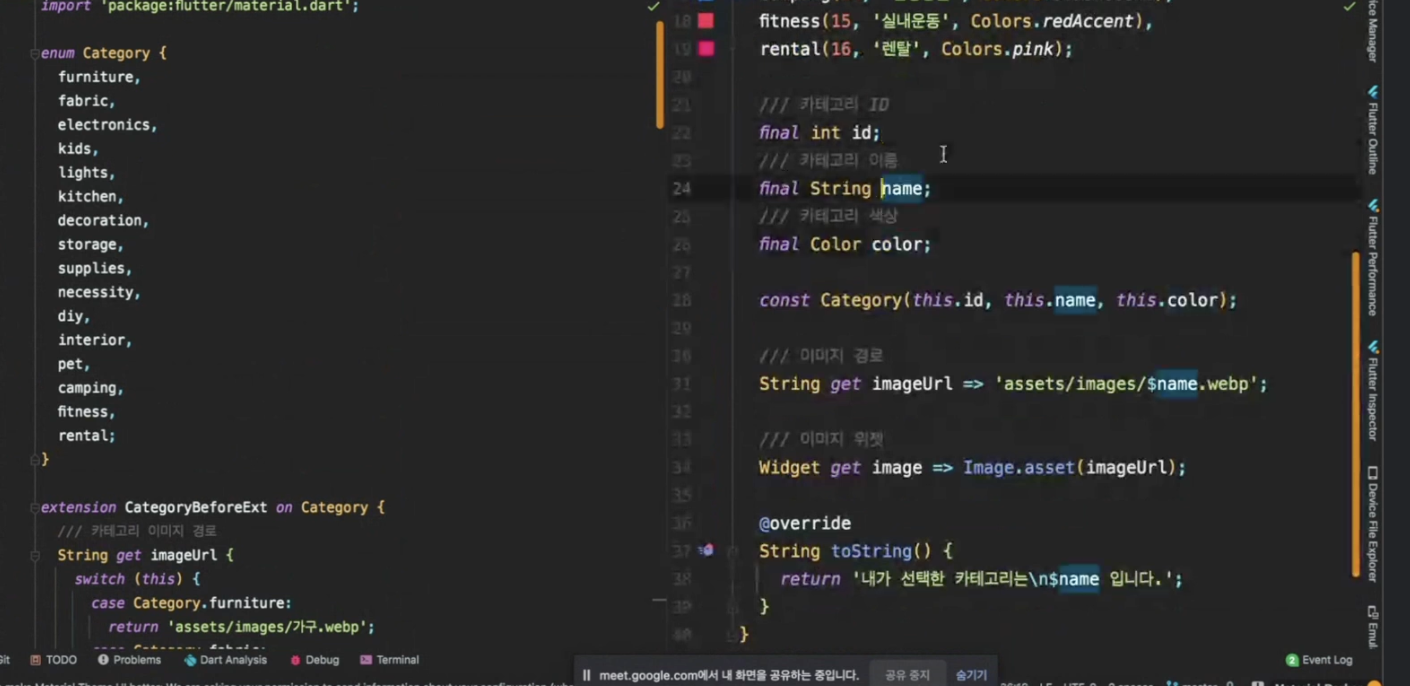Click the Device File Explorer icon
Viewport: 1410px width, 686px height.
(x=1373, y=472)
